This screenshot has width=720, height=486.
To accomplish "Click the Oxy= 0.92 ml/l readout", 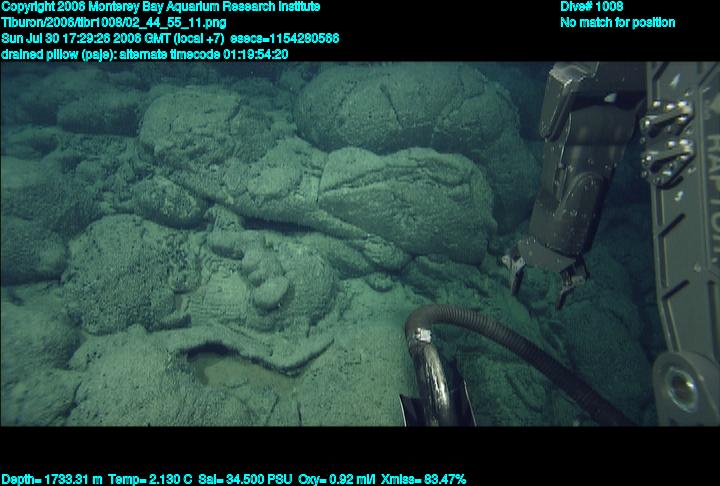I will tap(337, 480).
